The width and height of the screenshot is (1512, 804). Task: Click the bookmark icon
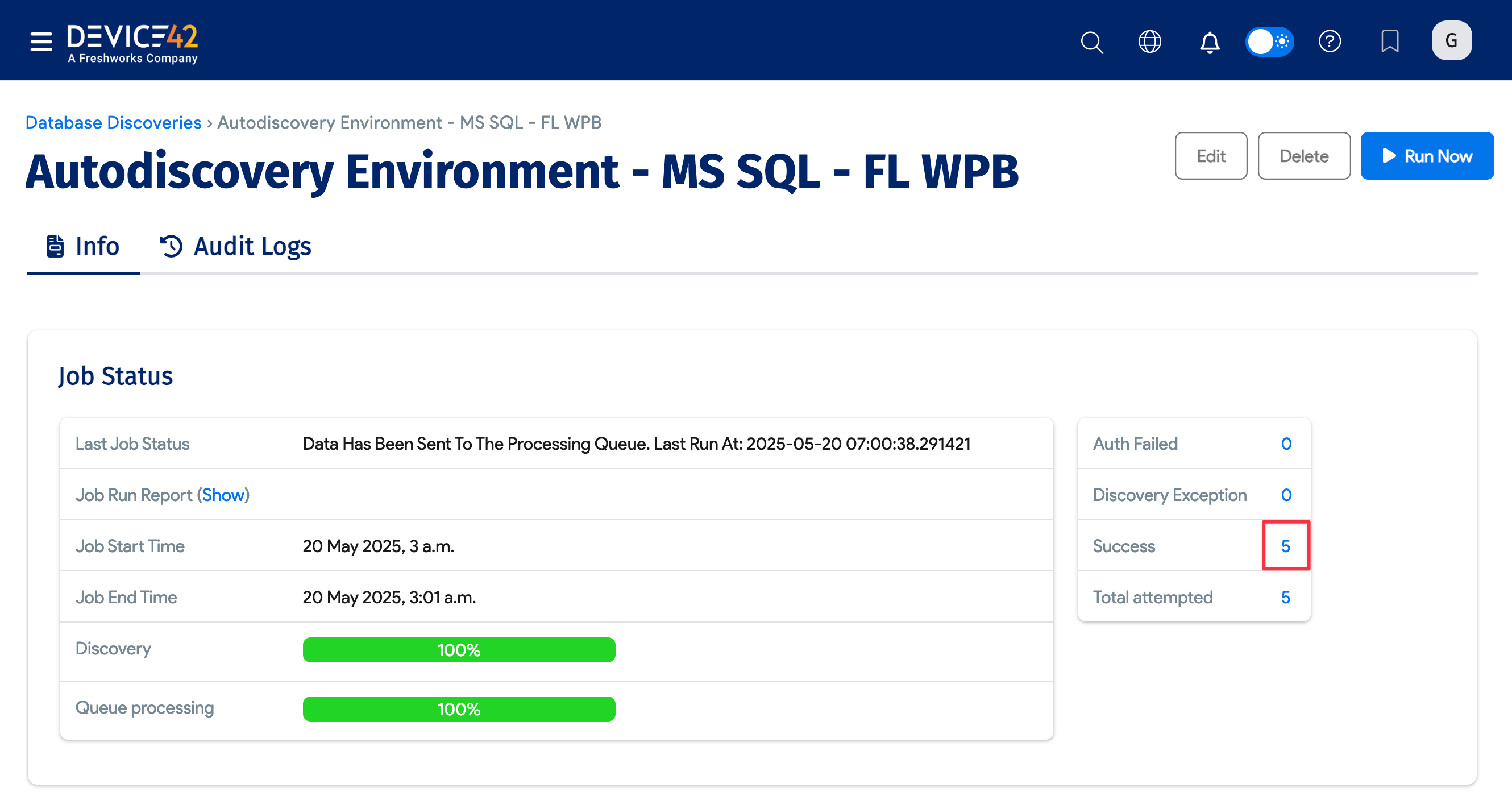click(1389, 42)
